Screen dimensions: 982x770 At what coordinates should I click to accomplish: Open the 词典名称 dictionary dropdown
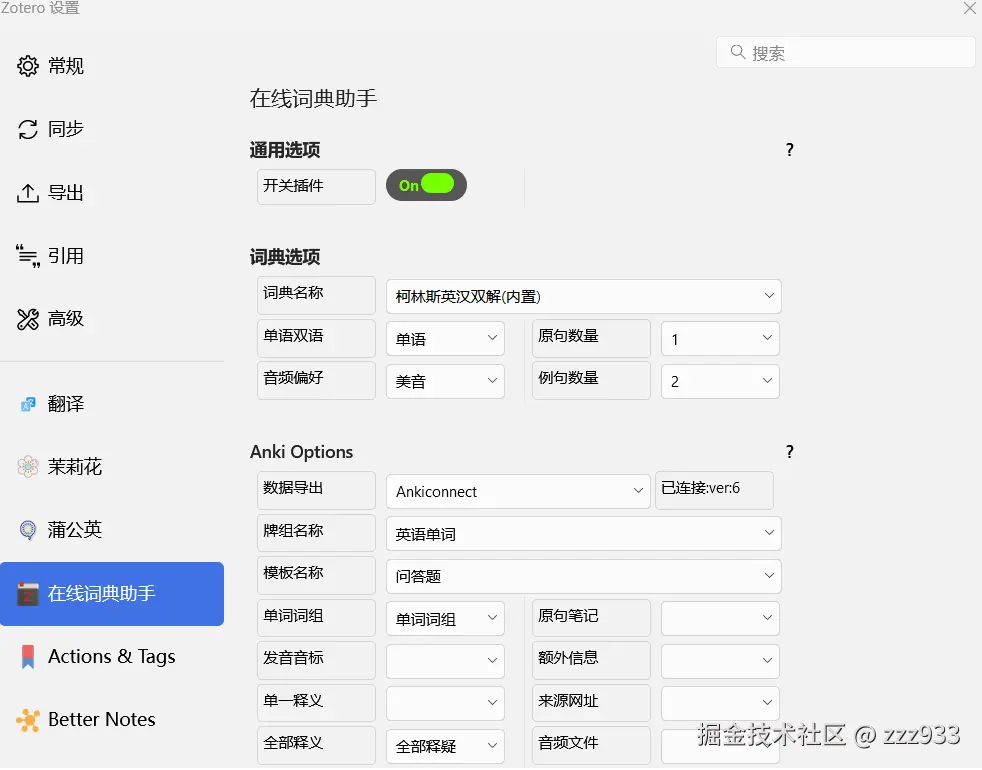click(x=584, y=296)
